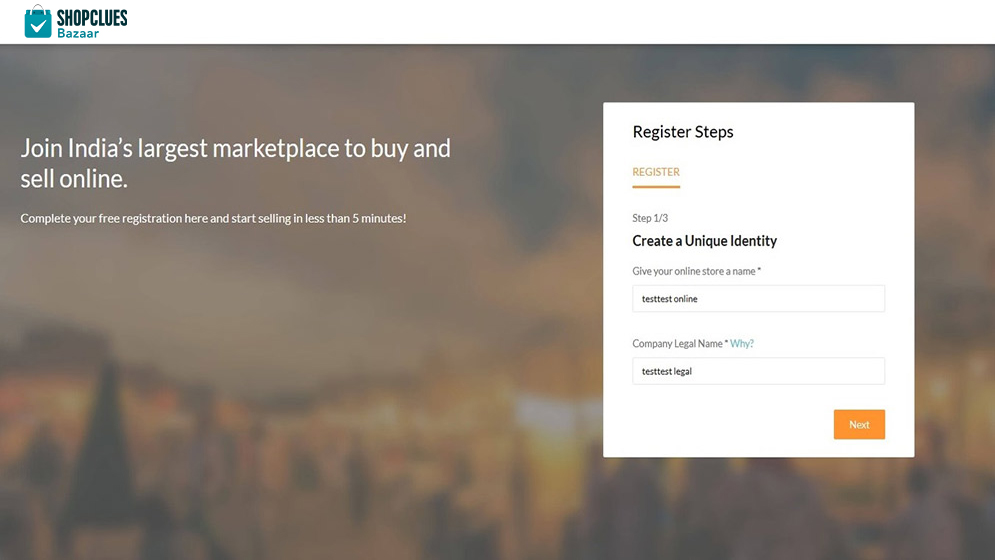
Task: Select the REGISTER tab
Action: tap(656, 172)
